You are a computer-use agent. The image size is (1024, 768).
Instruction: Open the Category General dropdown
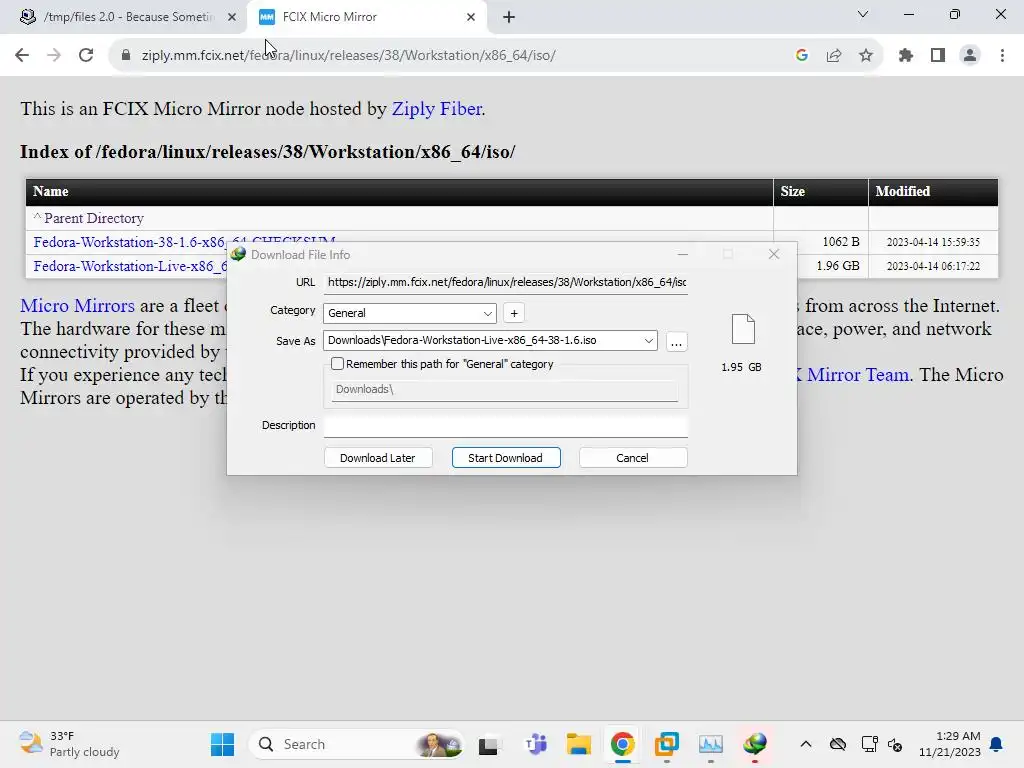409,313
